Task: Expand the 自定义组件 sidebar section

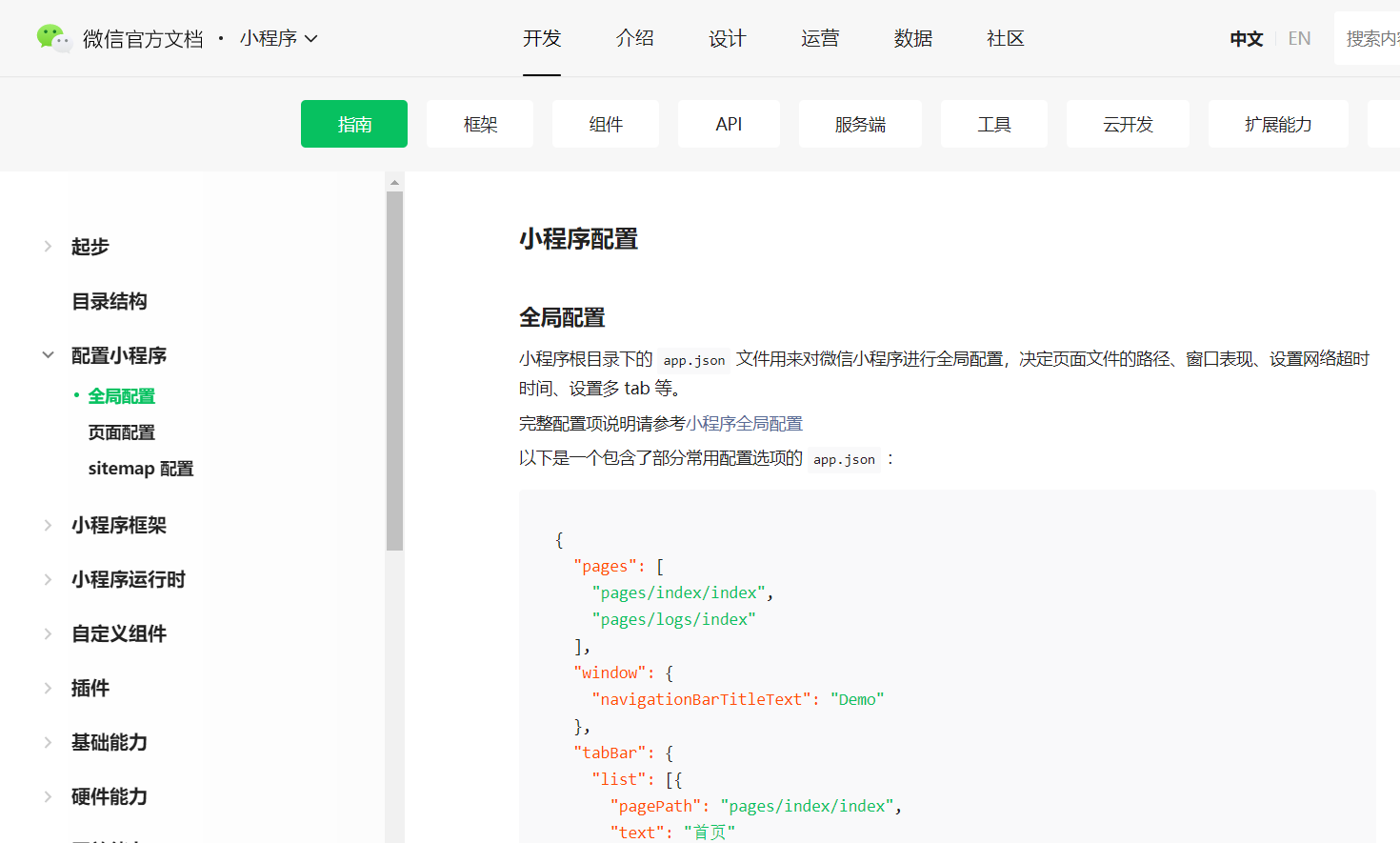Action: click(x=48, y=633)
